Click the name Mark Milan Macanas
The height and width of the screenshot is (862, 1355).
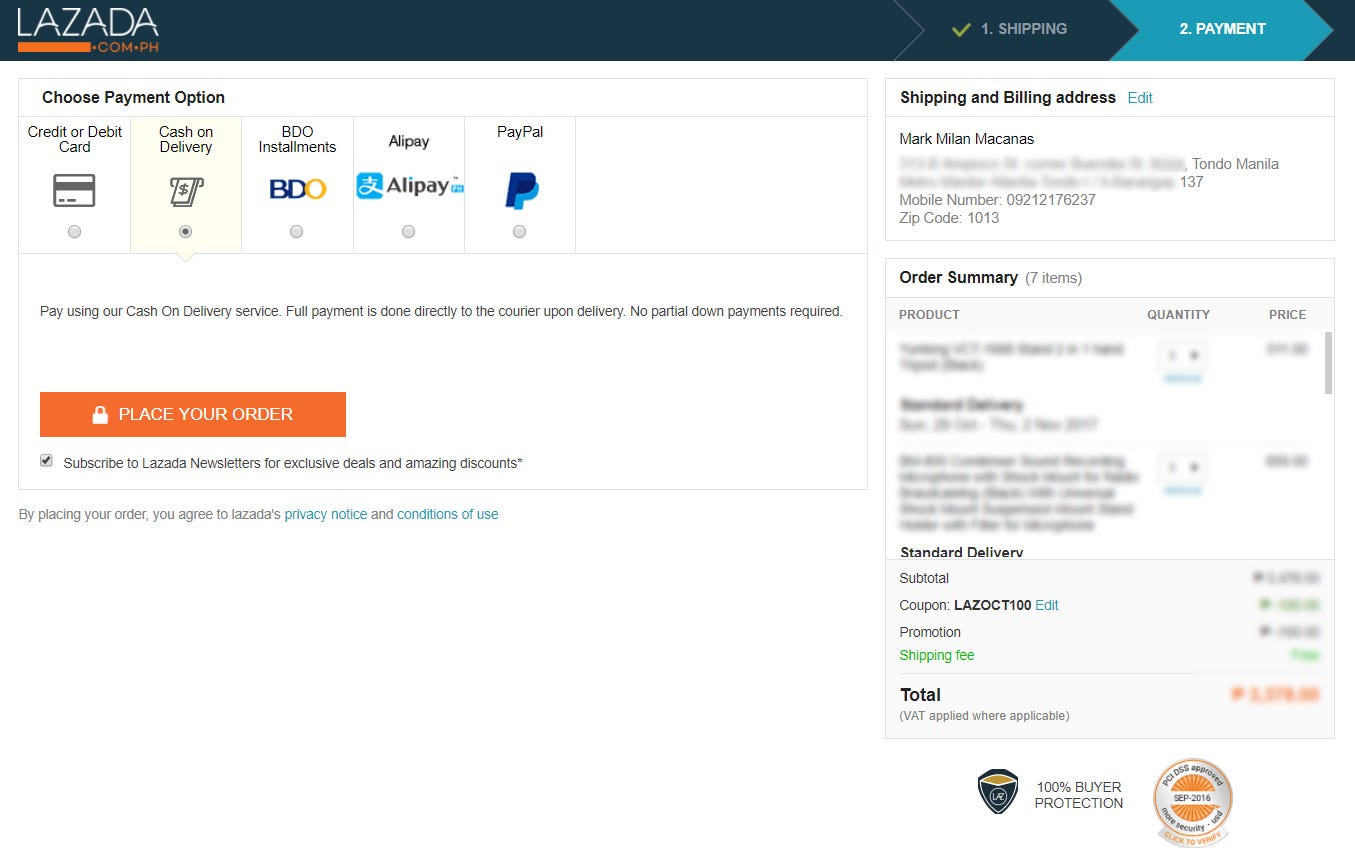click(x=967, y=139)
